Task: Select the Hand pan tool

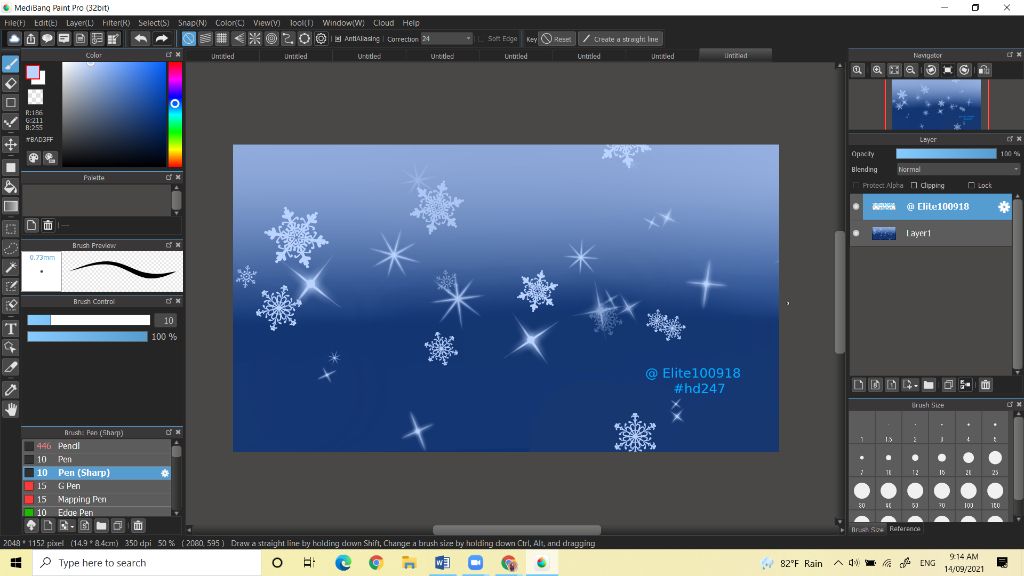Action: 10,409
